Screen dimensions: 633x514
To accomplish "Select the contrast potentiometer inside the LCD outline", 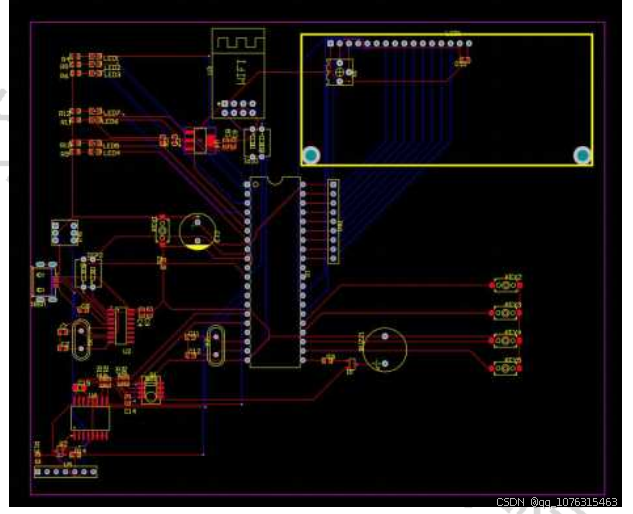I will pos(340,72).
